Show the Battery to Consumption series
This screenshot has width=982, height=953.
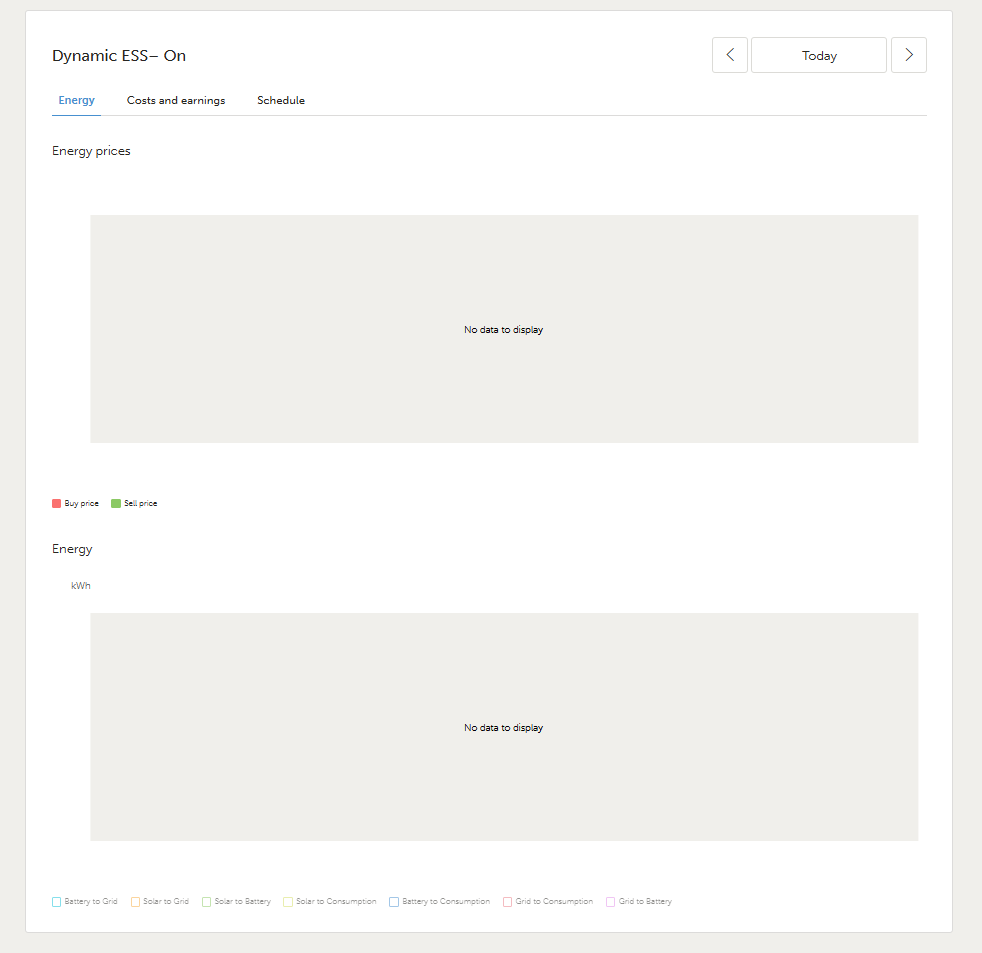tap(440, 902)
